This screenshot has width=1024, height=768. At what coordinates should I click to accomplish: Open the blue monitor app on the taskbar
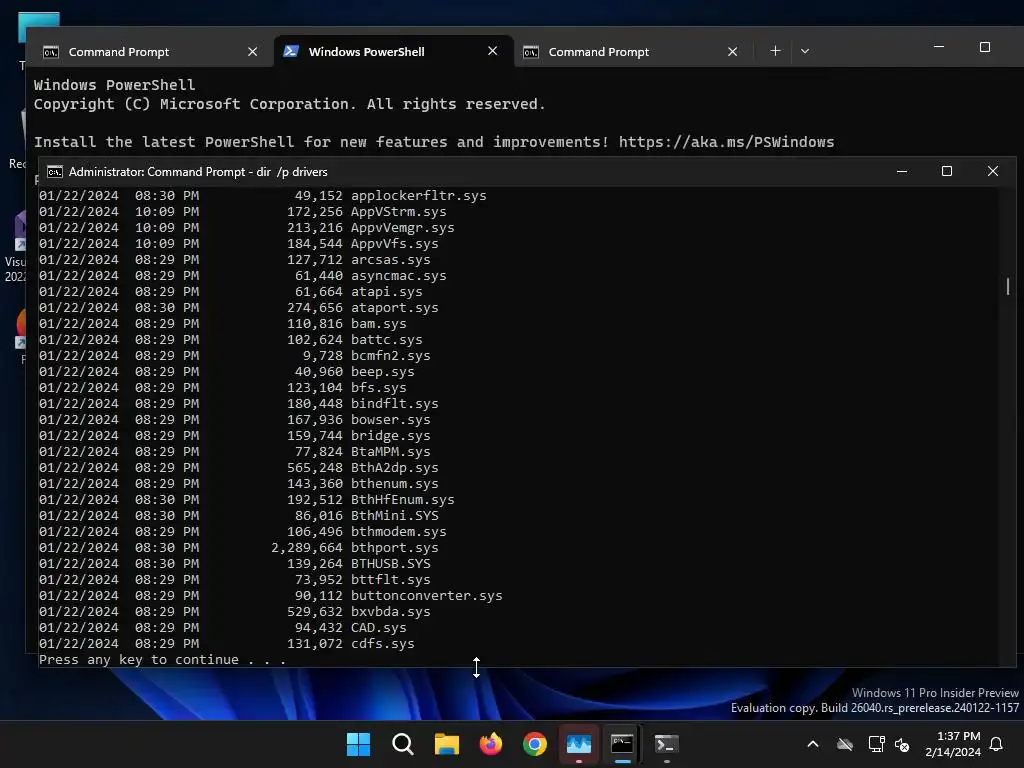(x=579, y=744)
